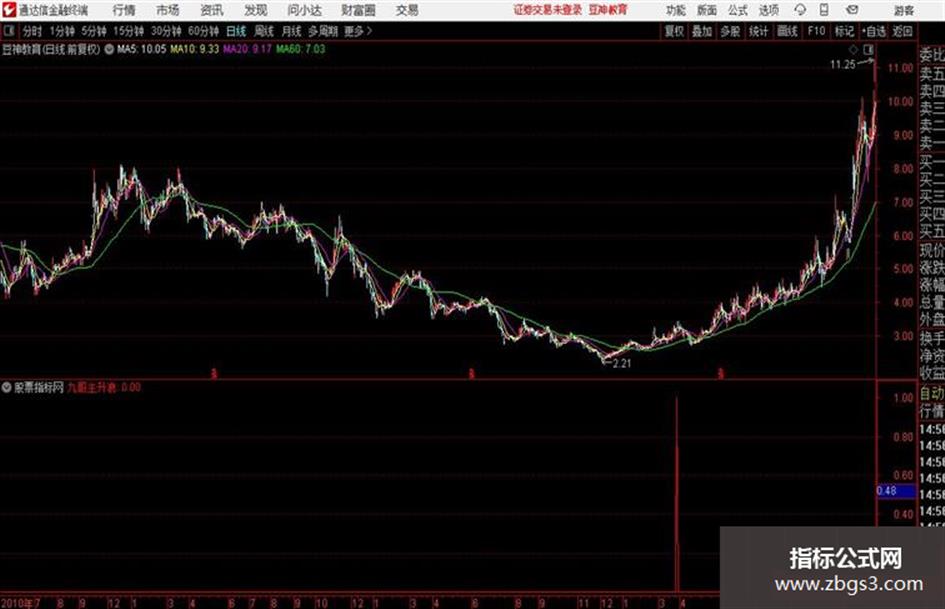945x609 pixels.
Task: Click the 叠加 overlay toolbar button
Action: click(x=702, y=31)
